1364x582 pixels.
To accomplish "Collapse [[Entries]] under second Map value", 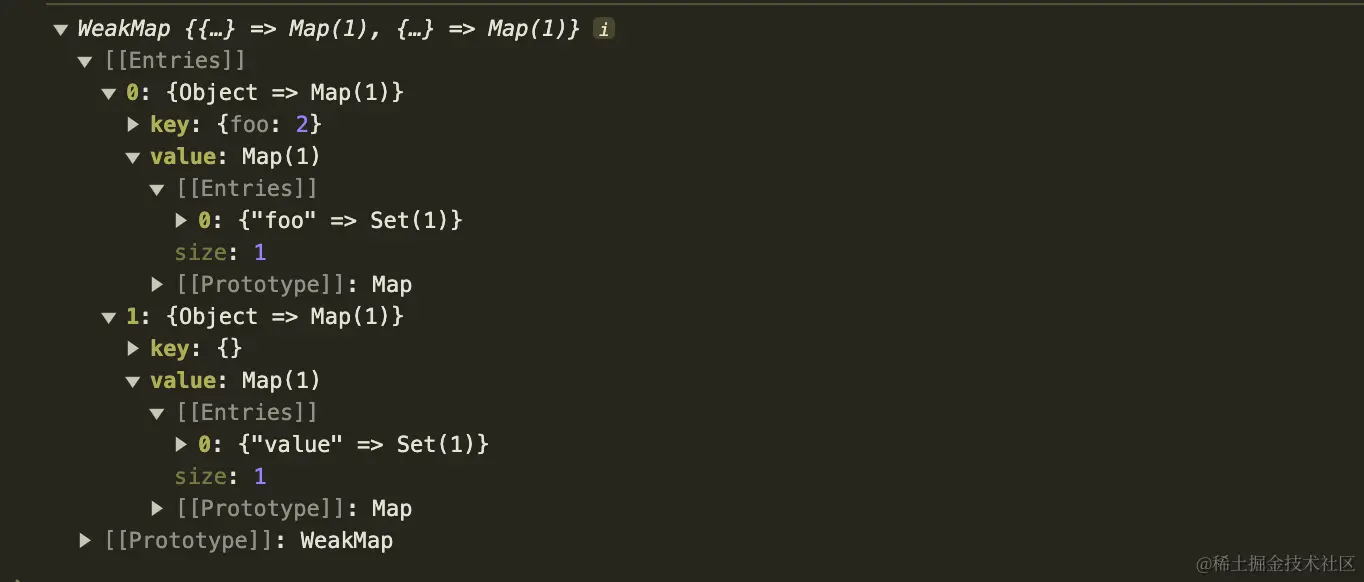I will 157,413.
